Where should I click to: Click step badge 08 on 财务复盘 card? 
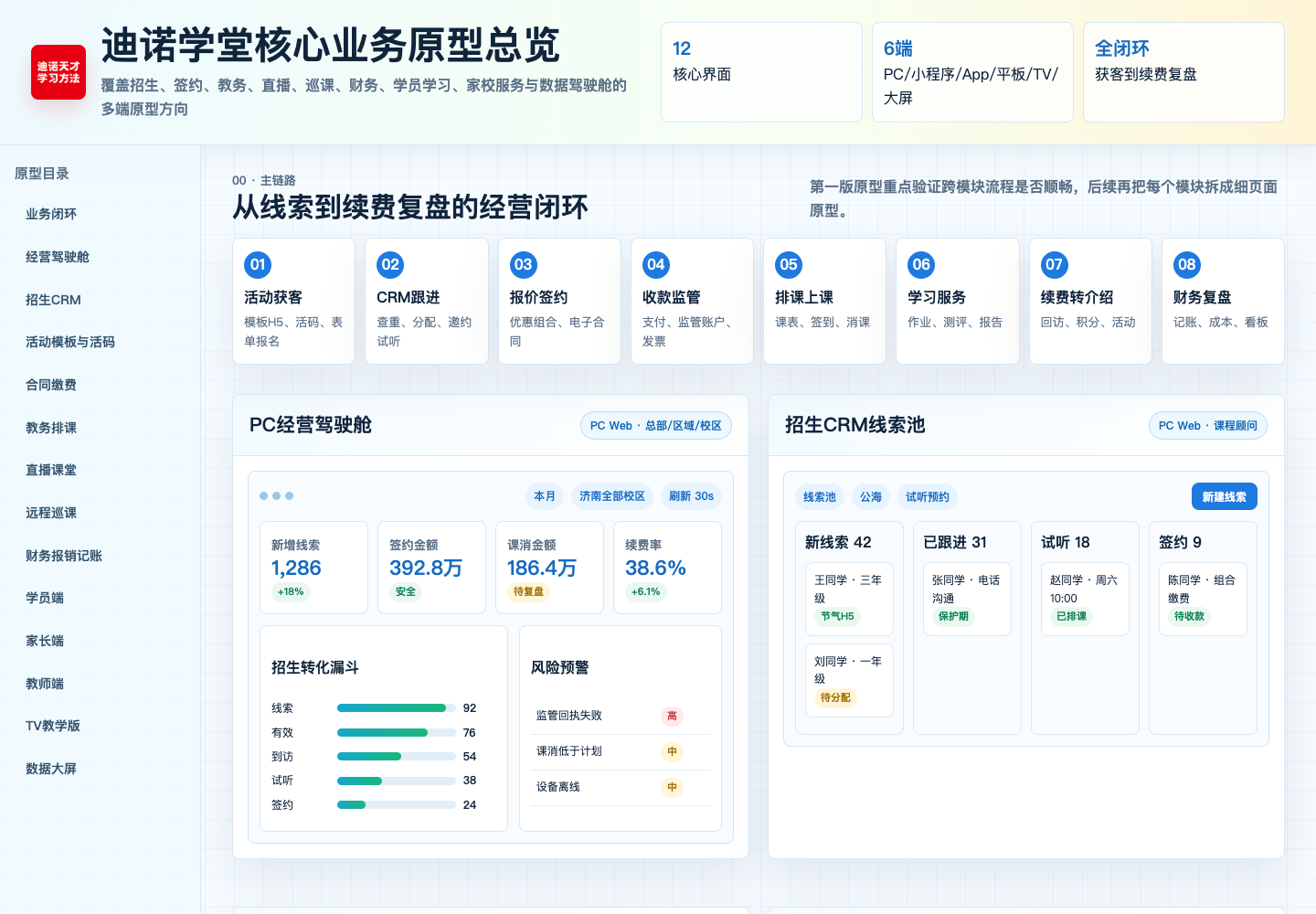point(1187,265)
